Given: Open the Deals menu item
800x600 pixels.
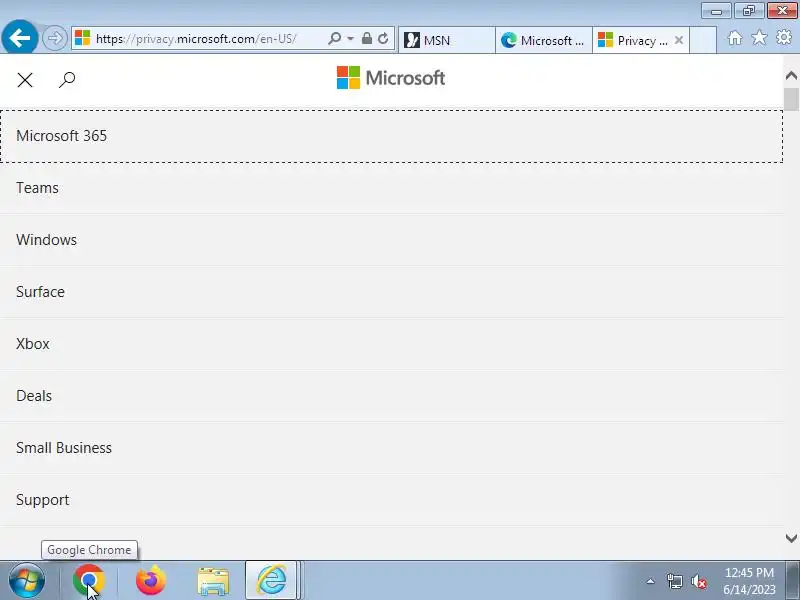Looking at the screenshot, I should (x=391, y=396).
